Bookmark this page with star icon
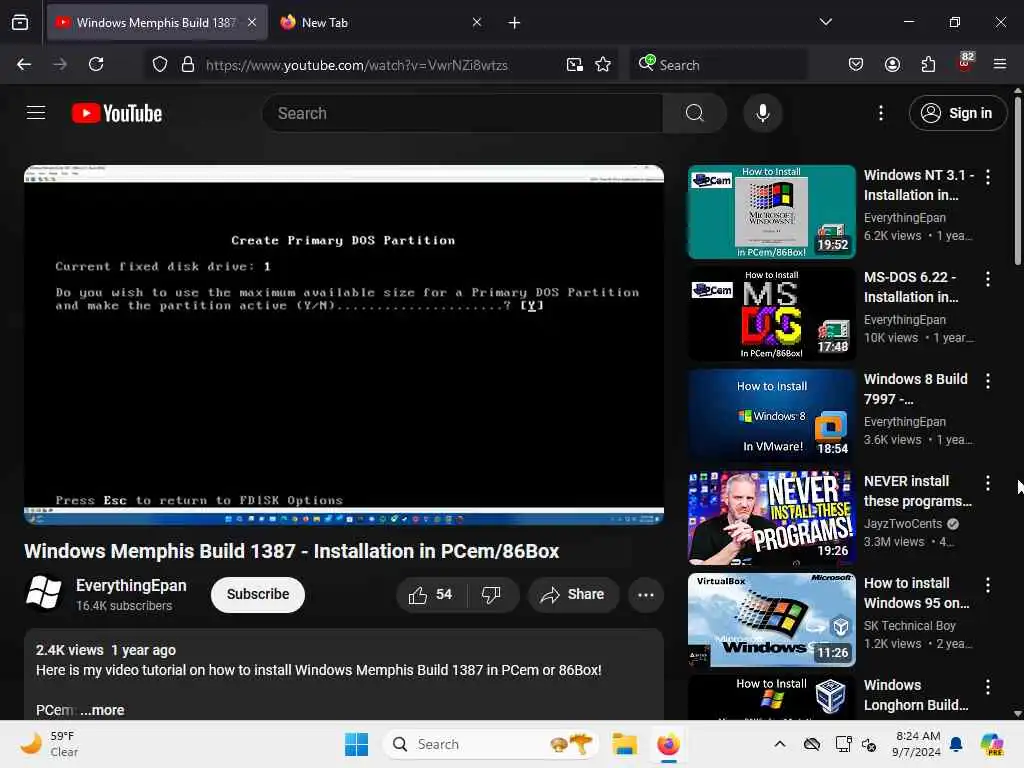 pyautogui.click(x=603, y=65)
